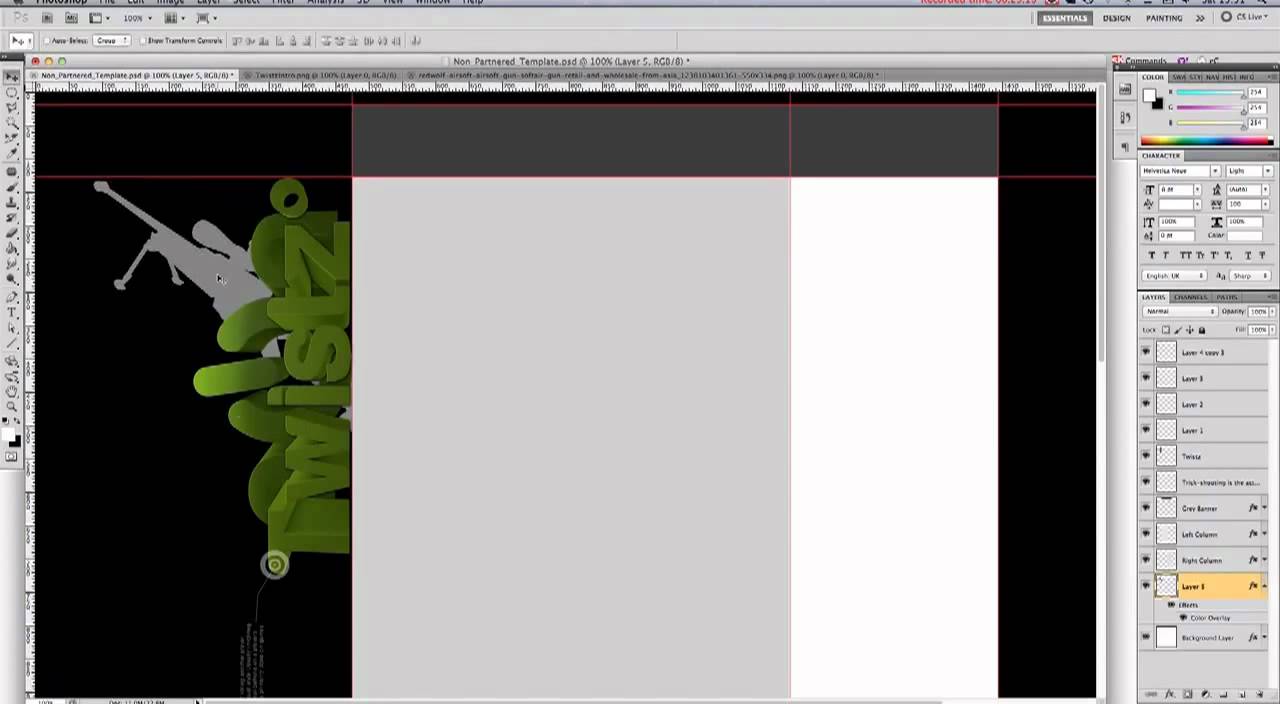Select the Gradient tool

pyautogui.click(x=13, y=248)
